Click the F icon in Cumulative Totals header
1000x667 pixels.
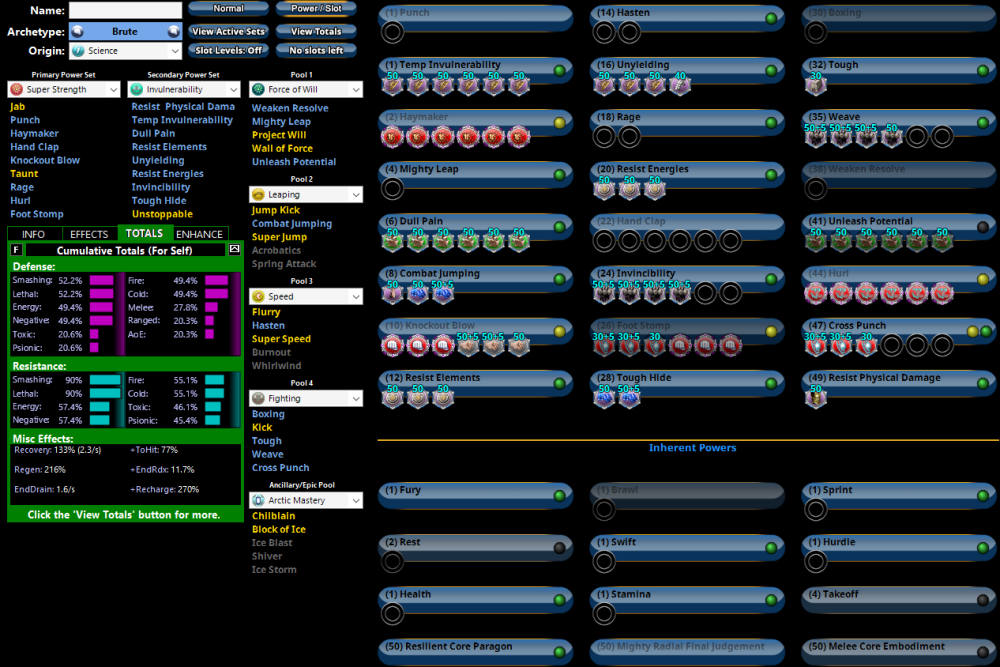coord(16,249)
